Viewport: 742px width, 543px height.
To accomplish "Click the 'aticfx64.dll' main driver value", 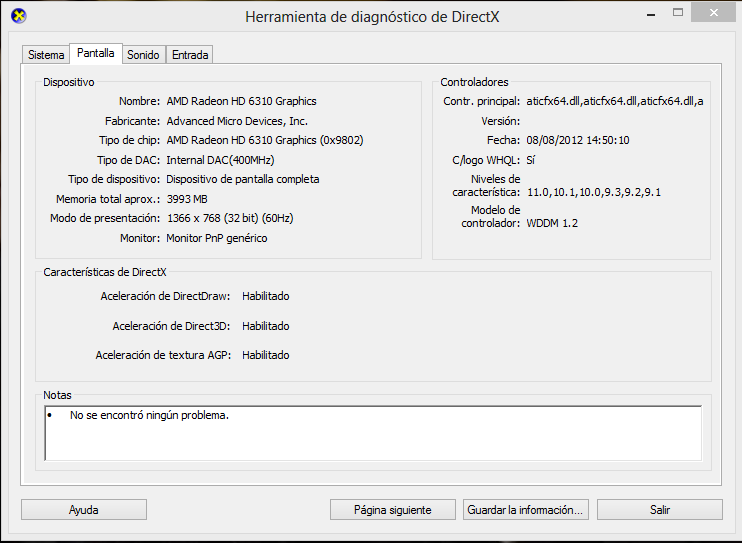I will (x=615, y=101).
